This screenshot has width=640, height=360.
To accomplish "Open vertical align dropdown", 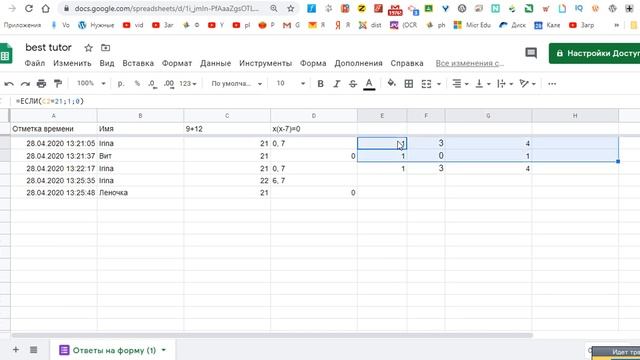I will point(483,84).
